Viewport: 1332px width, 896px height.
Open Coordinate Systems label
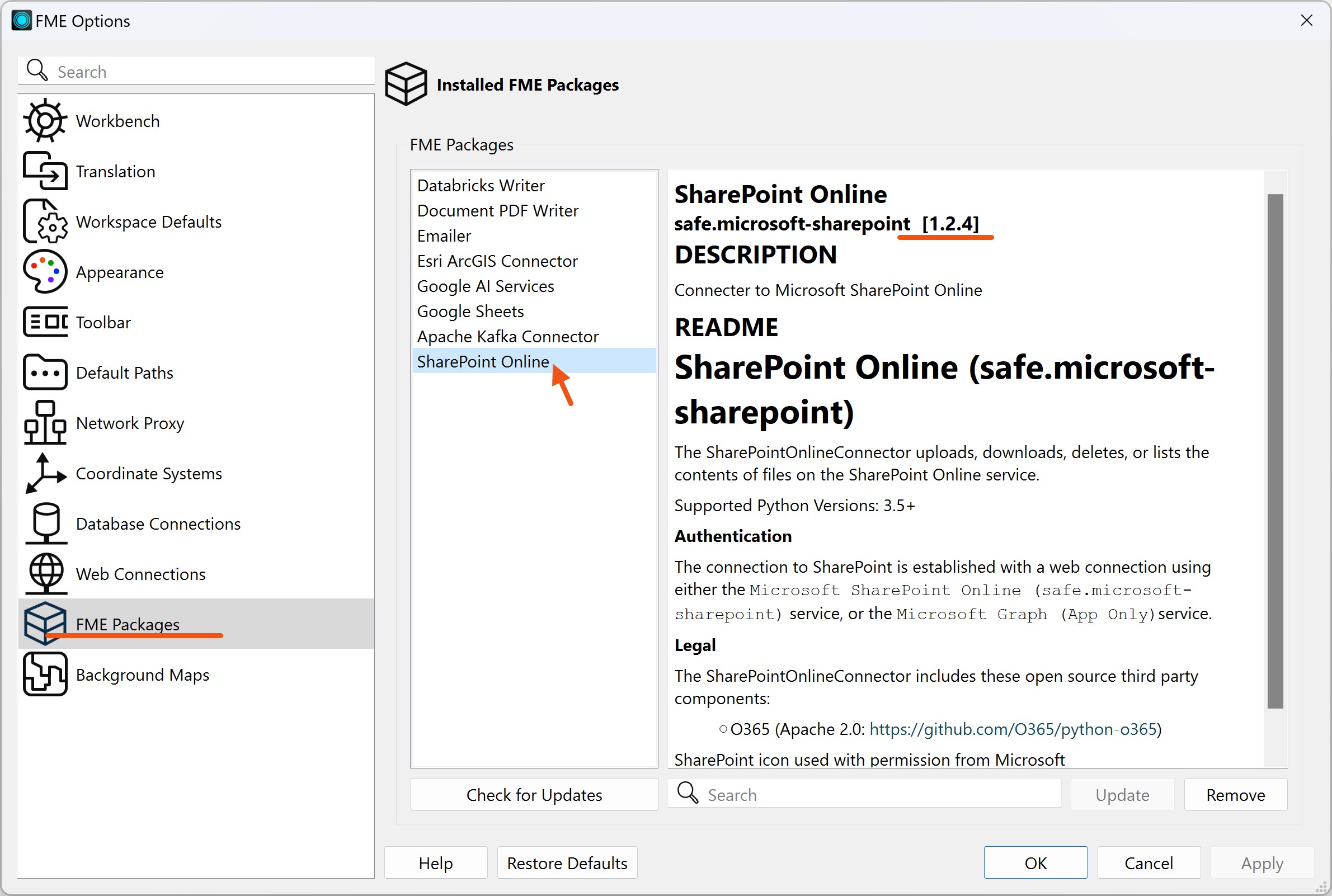[x=149, y=473]
